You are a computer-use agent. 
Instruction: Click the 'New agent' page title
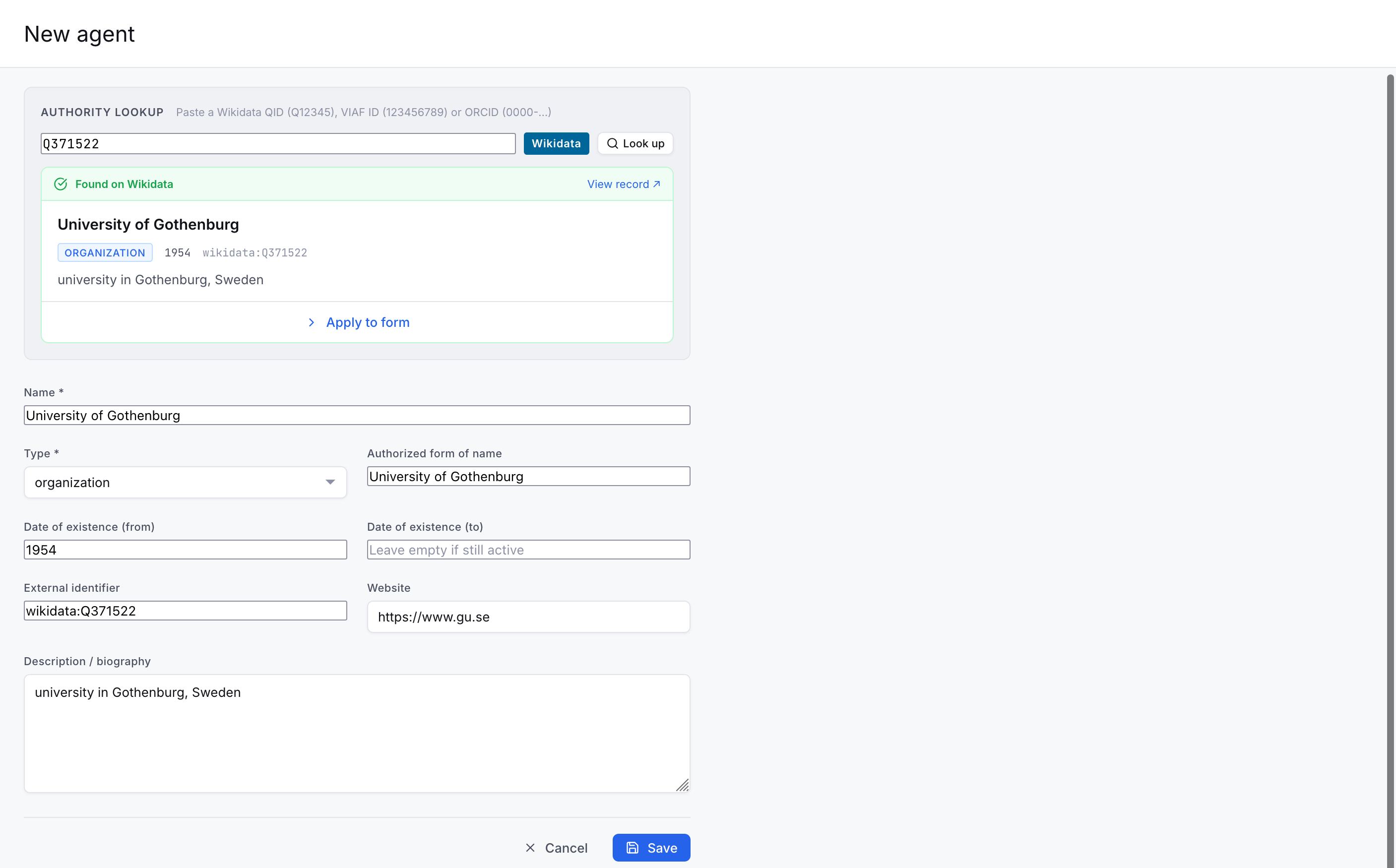[x=79, y=34]
